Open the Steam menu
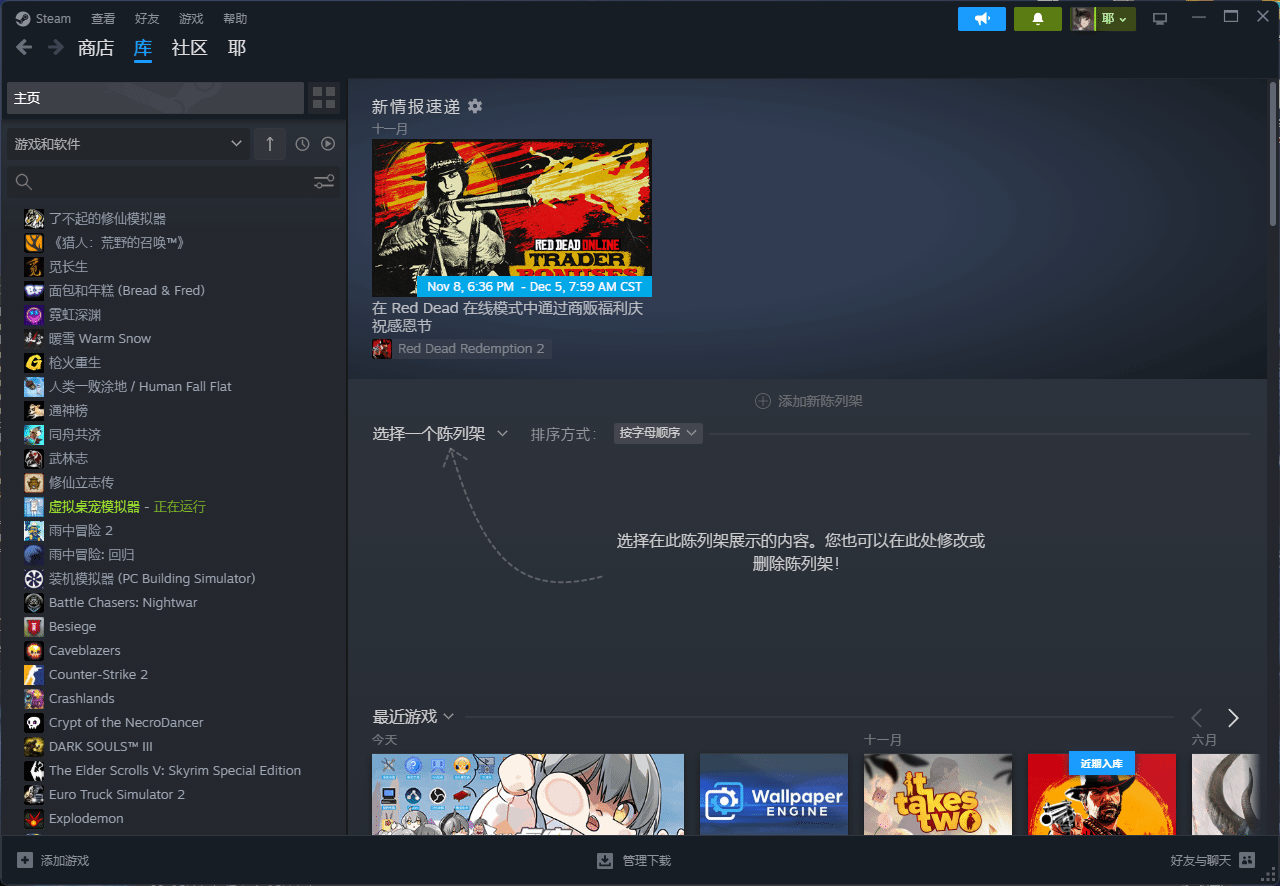Screen dimensions: 1280x886 53,19
